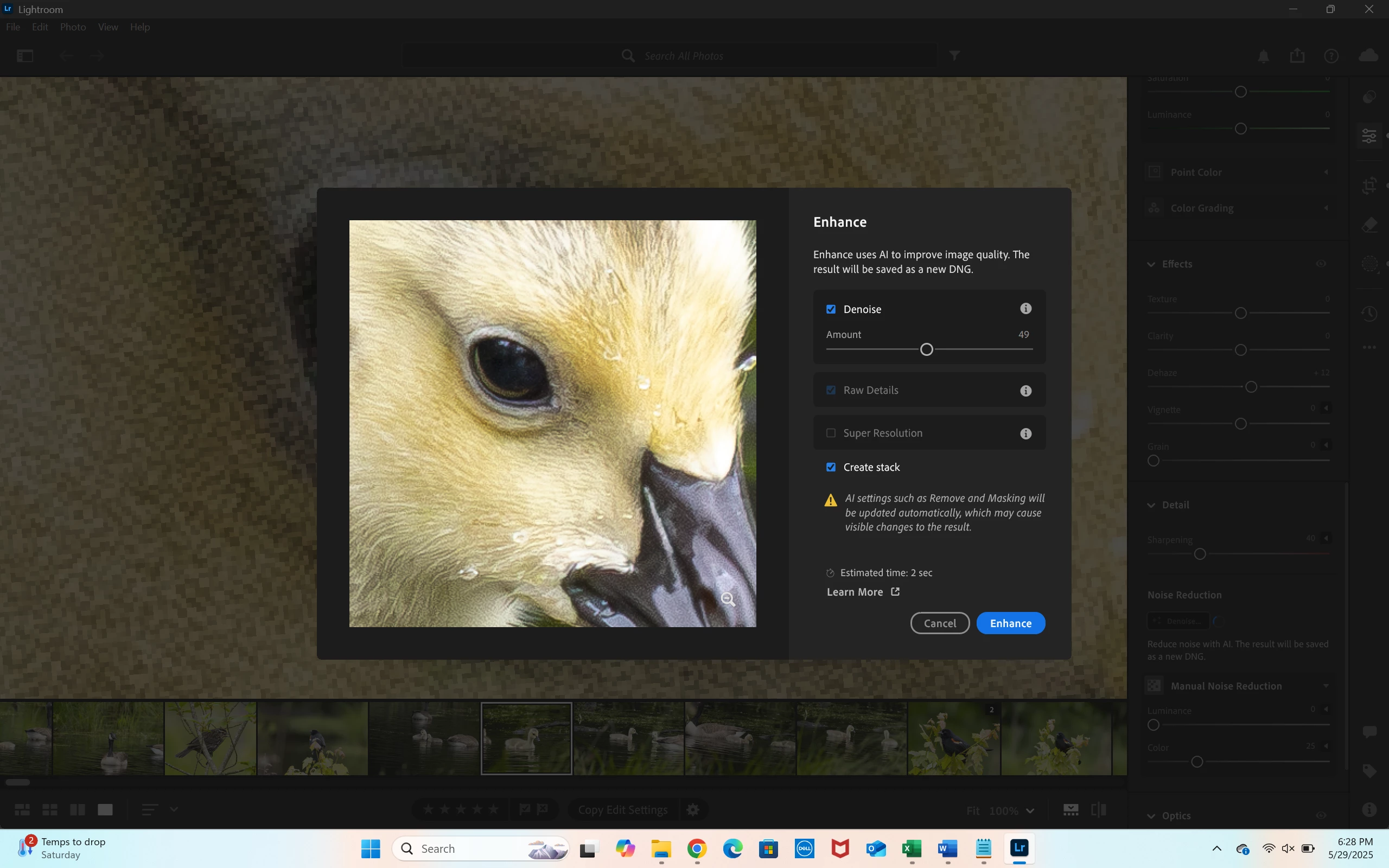Open the View menu
The image size is (1389, 868).
[x=108, y=27]
